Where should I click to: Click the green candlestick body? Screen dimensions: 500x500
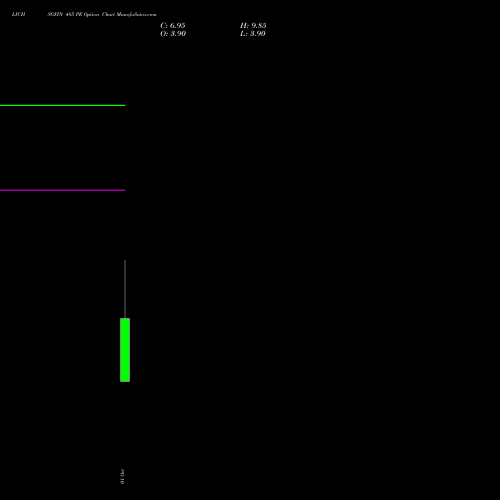pyautogui.click(x=125, y=350)
